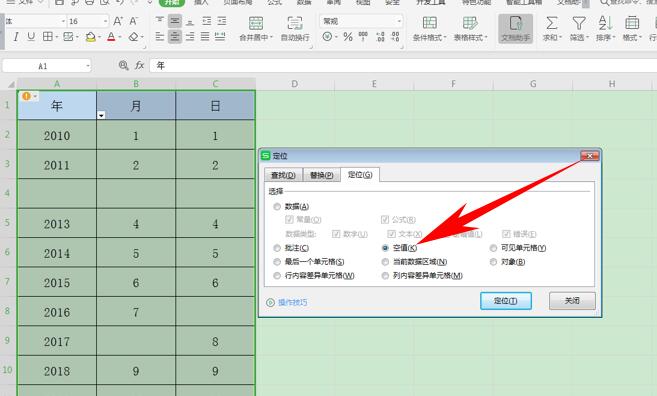Select the 行内容差异单元格(W) radio option
This screenshot has width=657, height=396.
pos(277,276)
